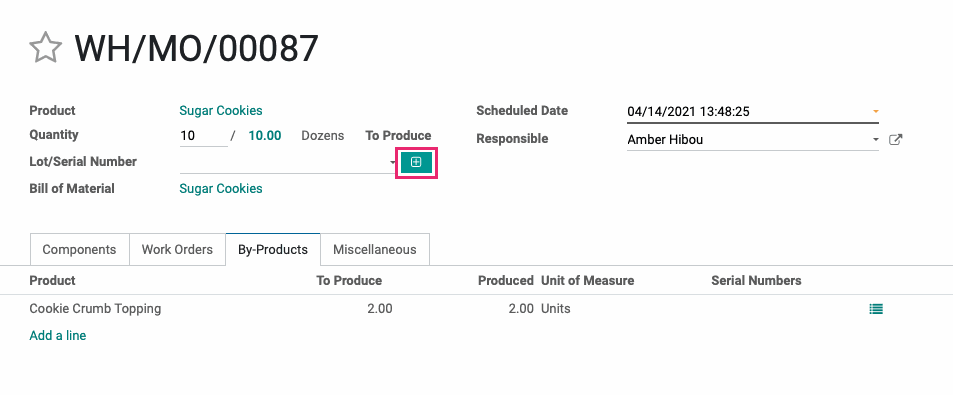Open Amber Hibou's record via external link icon

coord(895,139)
